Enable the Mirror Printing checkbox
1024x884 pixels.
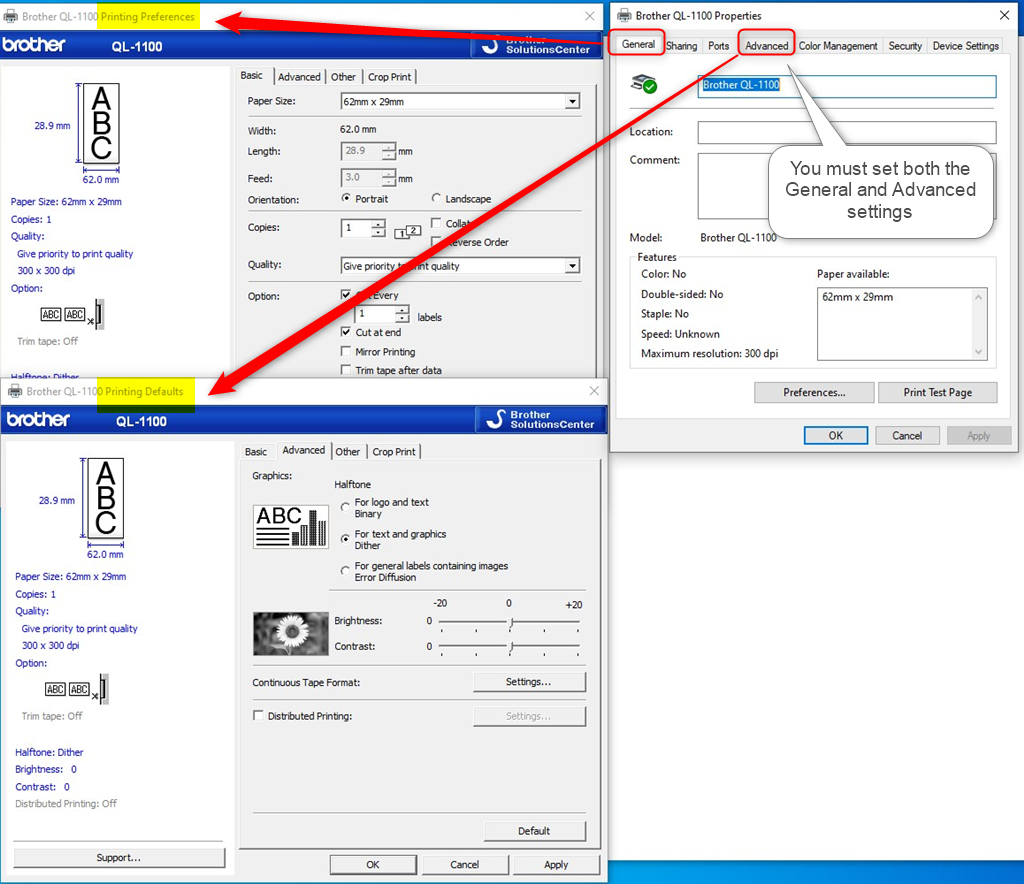[346, 351]
